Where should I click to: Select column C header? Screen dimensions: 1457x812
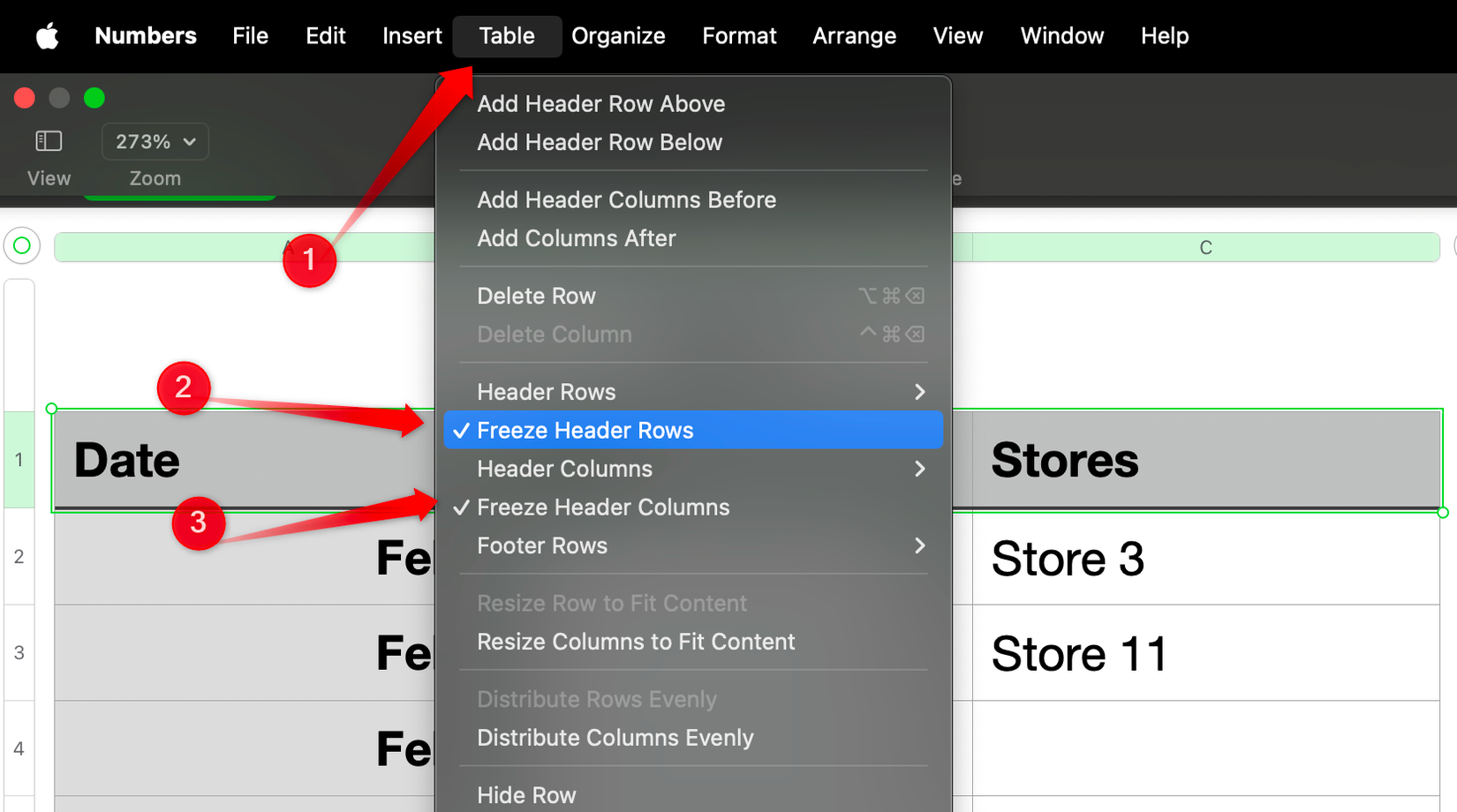click(x=1205, y=247)
